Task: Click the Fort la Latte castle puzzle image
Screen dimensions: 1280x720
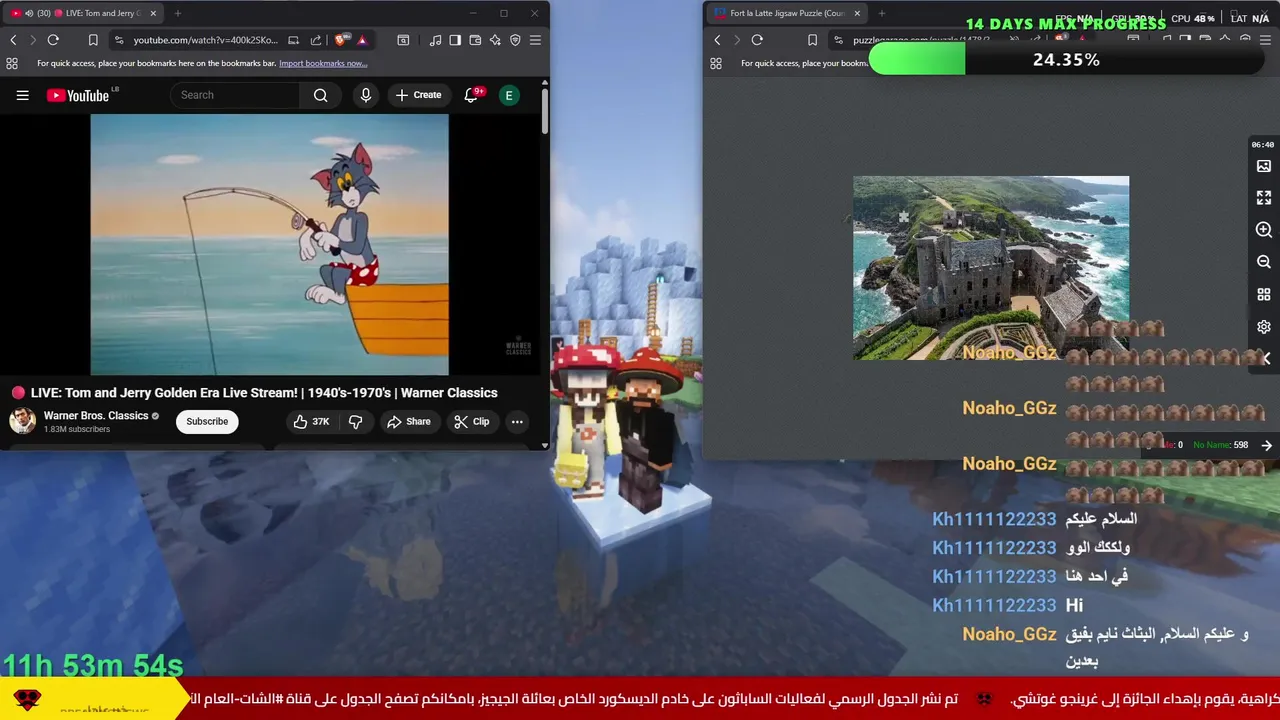Action: click(x=991, y=268)
